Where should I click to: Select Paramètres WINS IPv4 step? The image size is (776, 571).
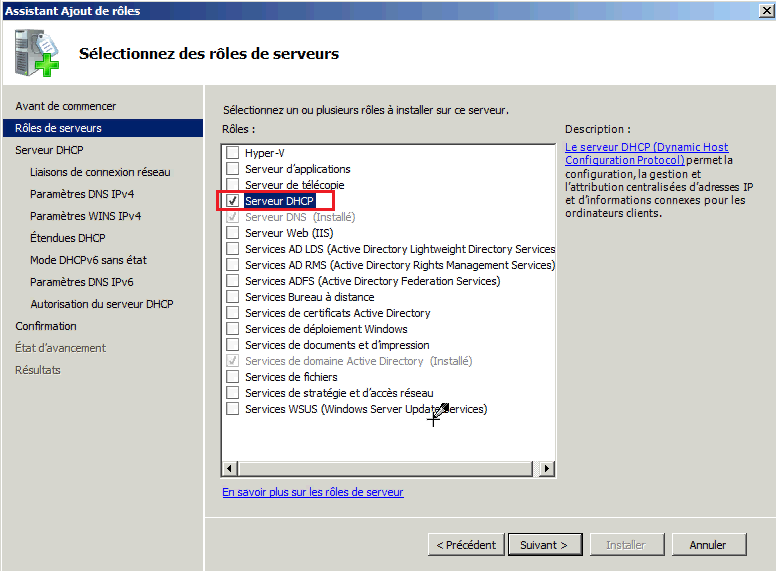click(x=85, y=216)
